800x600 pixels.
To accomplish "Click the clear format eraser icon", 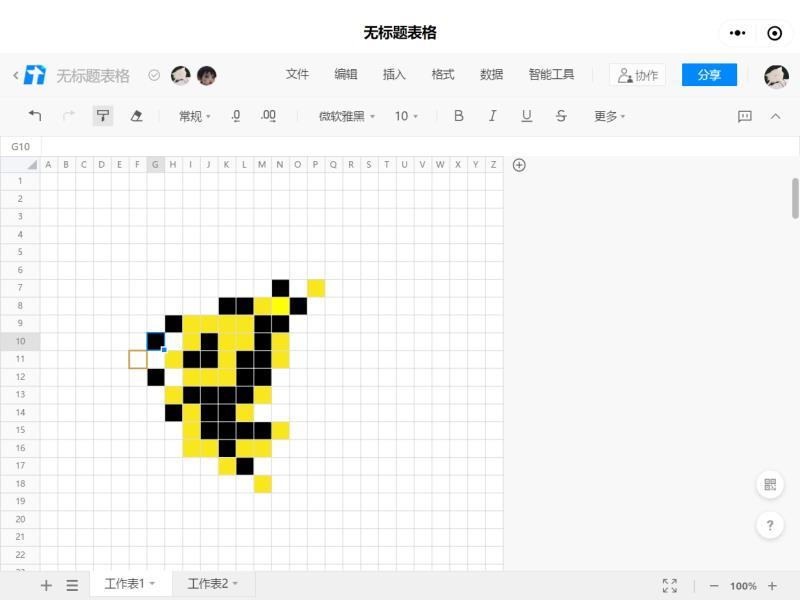I will pyautogui.click(x=136, y=116).
